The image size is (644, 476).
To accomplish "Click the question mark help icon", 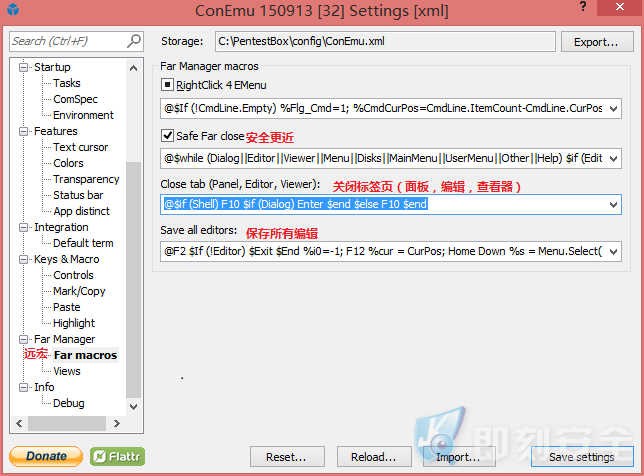I will pos(582,7).
